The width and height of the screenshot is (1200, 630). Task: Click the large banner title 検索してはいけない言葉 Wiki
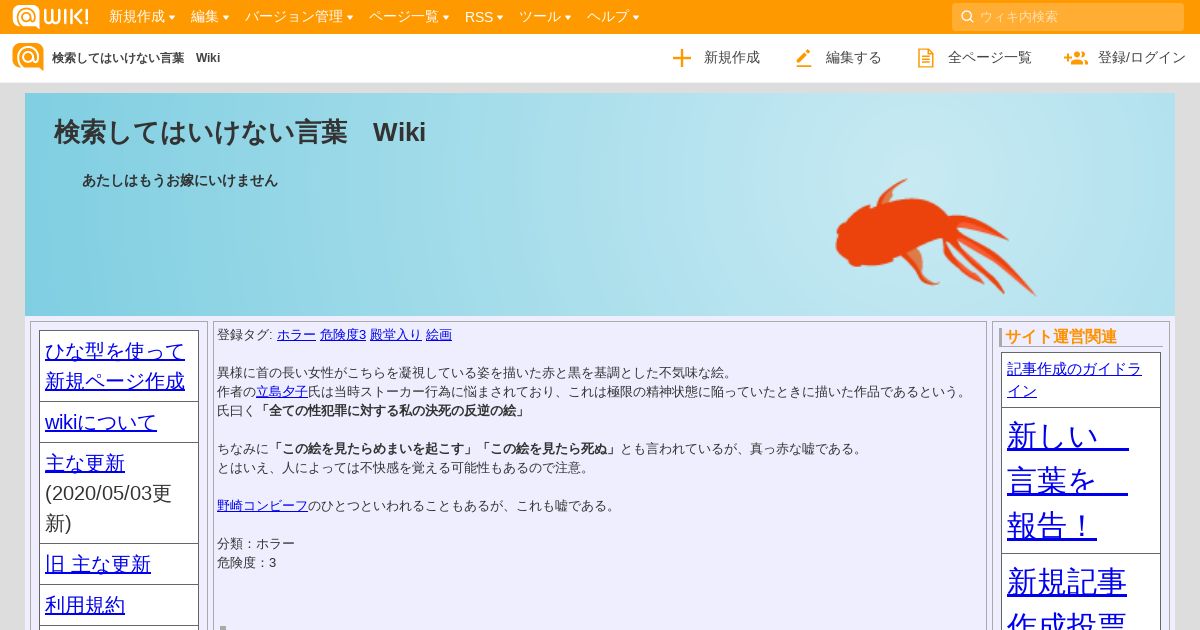pyautogui.click(x=240, y=132)
